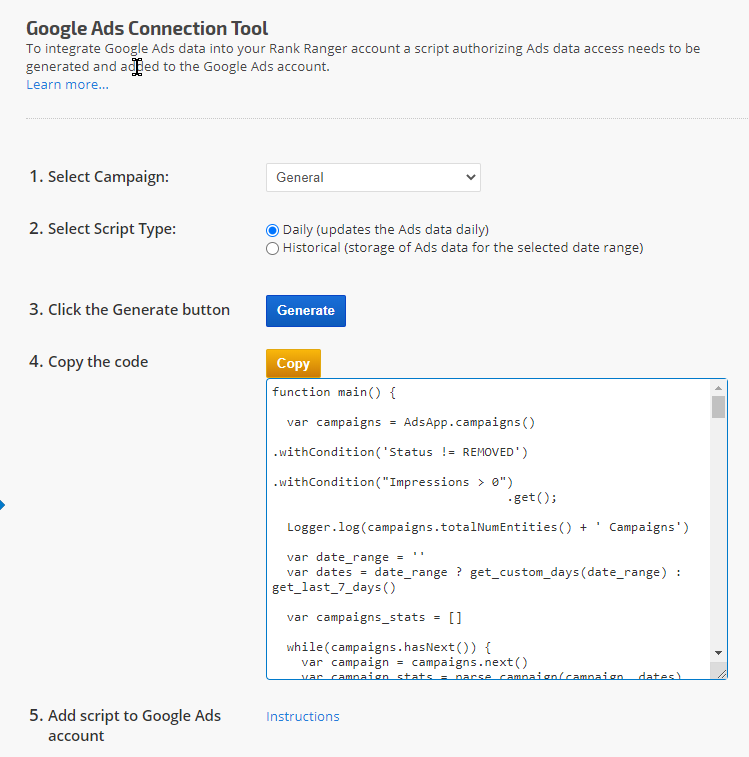
Task: Click the orange Copy button
Action: click(x=293, y=364)
